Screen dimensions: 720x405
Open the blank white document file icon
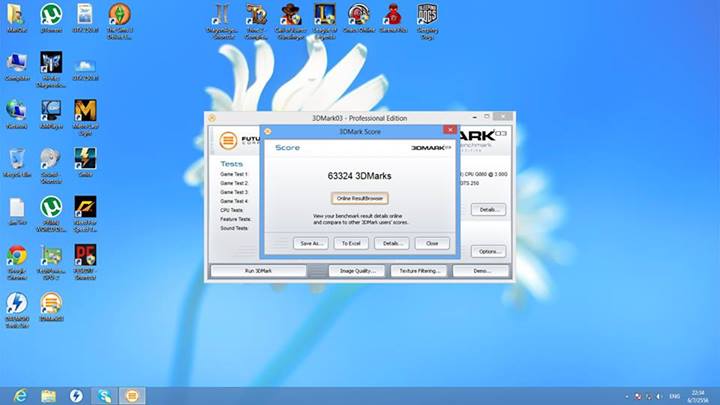coord(17,211)
